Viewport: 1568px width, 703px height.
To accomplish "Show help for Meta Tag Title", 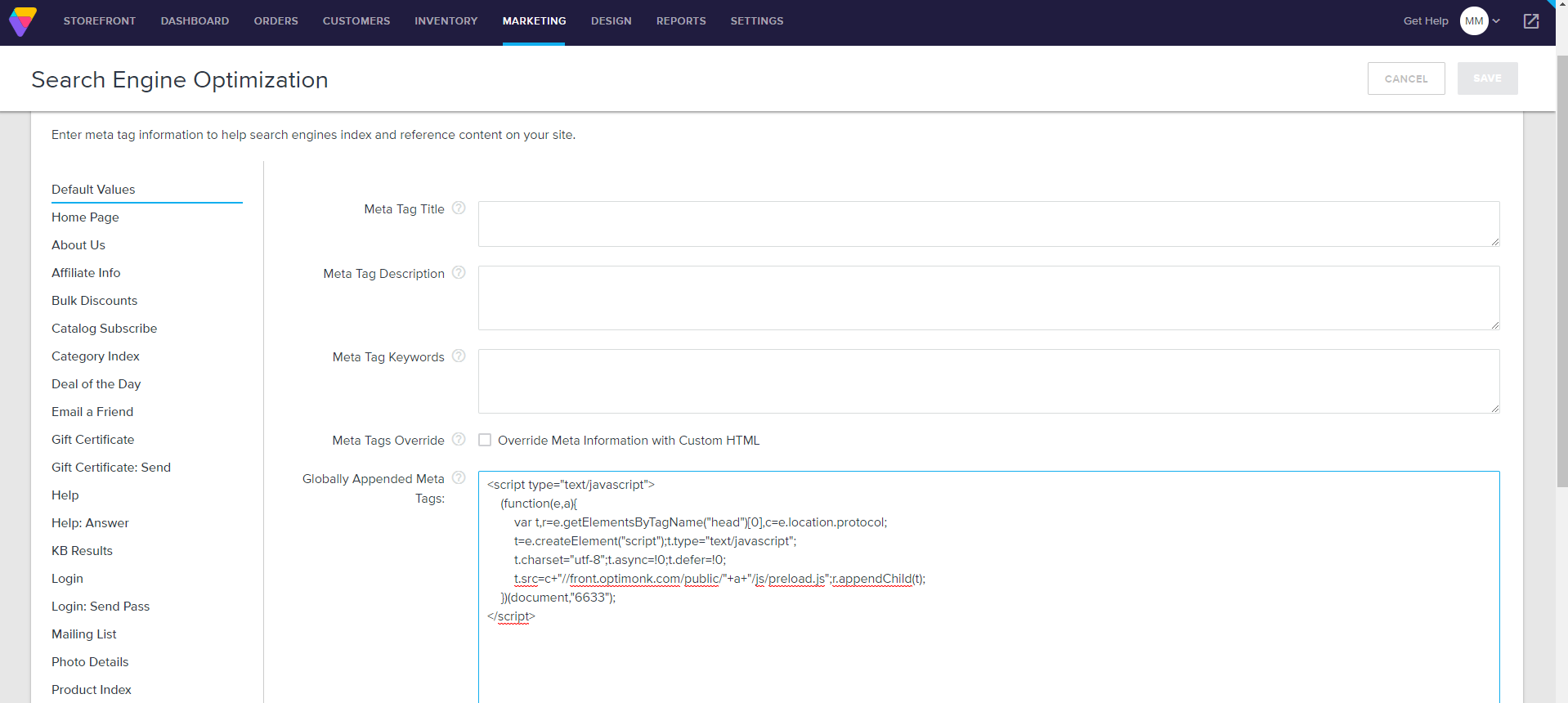I will pos(459,208).
